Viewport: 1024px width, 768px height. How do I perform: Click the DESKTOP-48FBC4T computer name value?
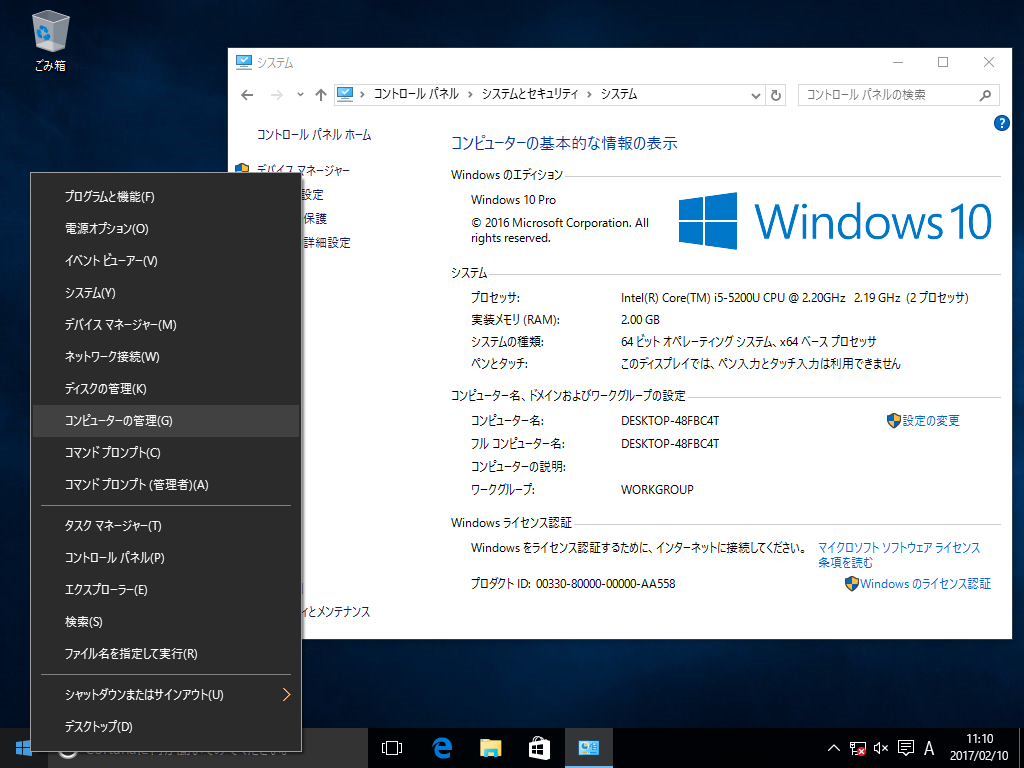click(x=670, y=421)
